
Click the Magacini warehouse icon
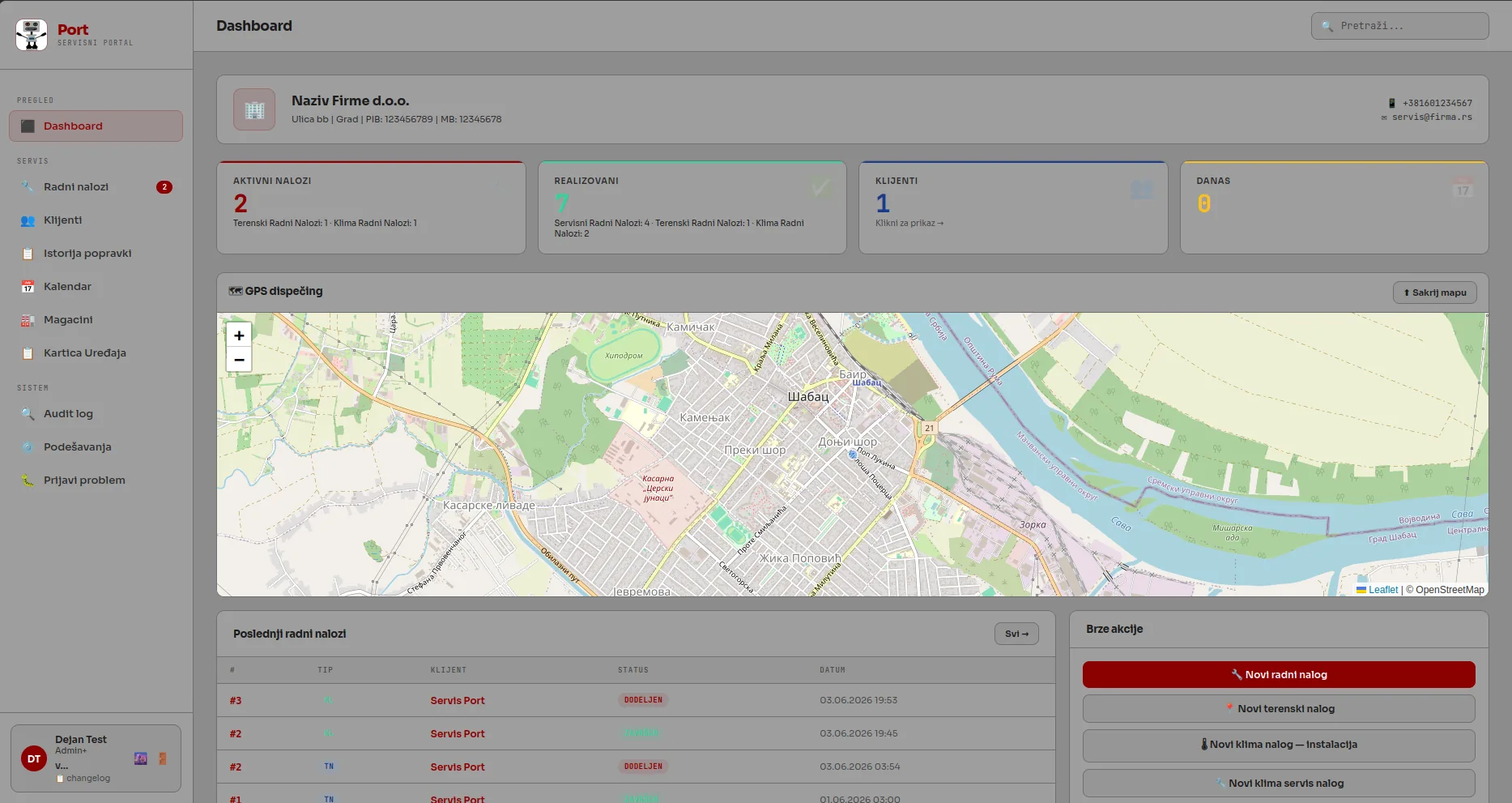[x=28, y=320]
